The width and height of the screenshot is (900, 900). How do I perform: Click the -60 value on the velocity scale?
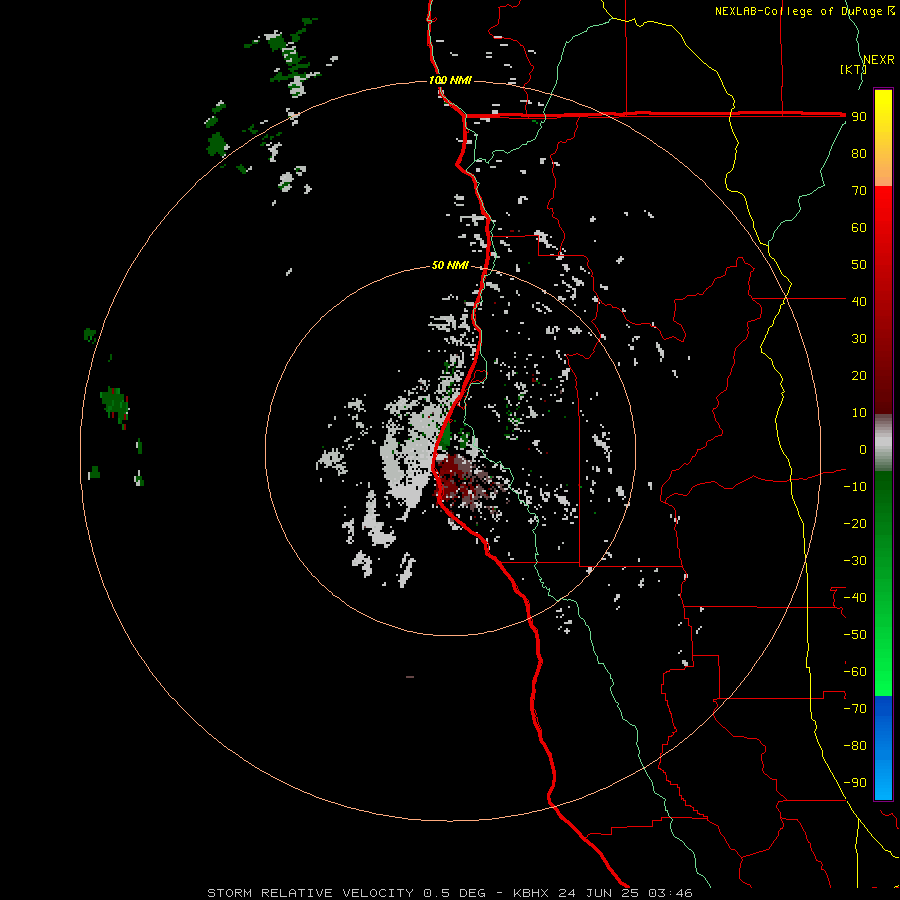(855, 672)
